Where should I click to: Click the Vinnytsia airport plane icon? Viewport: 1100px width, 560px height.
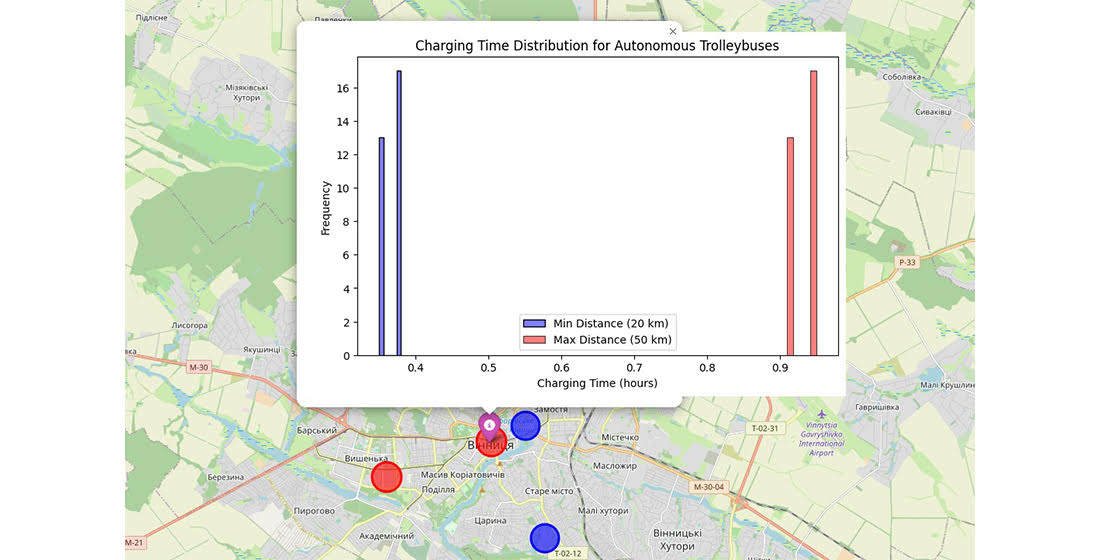821,415
